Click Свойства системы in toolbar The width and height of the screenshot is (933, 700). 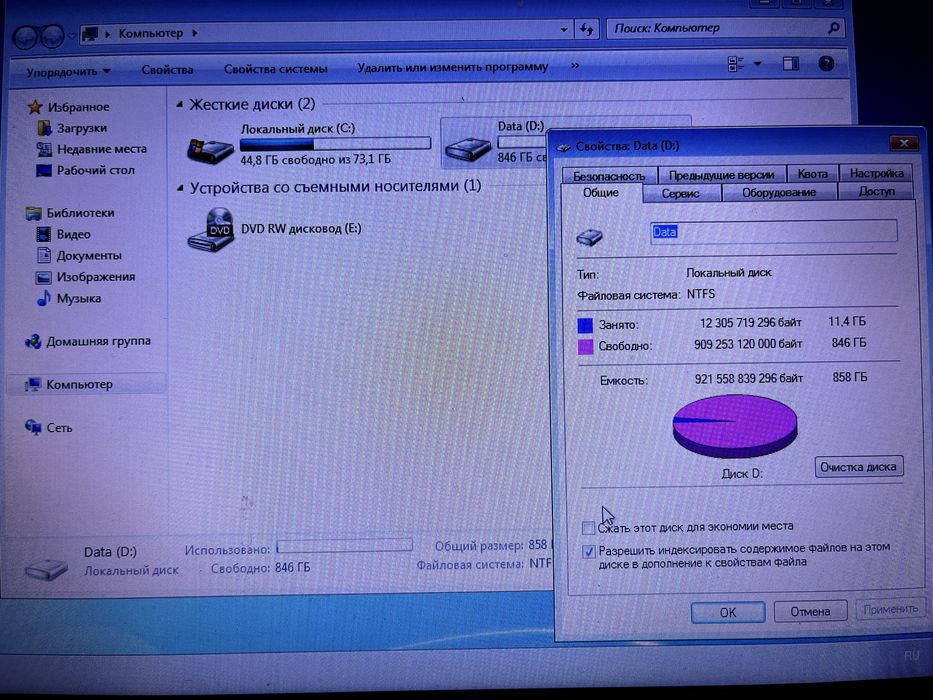[275, 69]
